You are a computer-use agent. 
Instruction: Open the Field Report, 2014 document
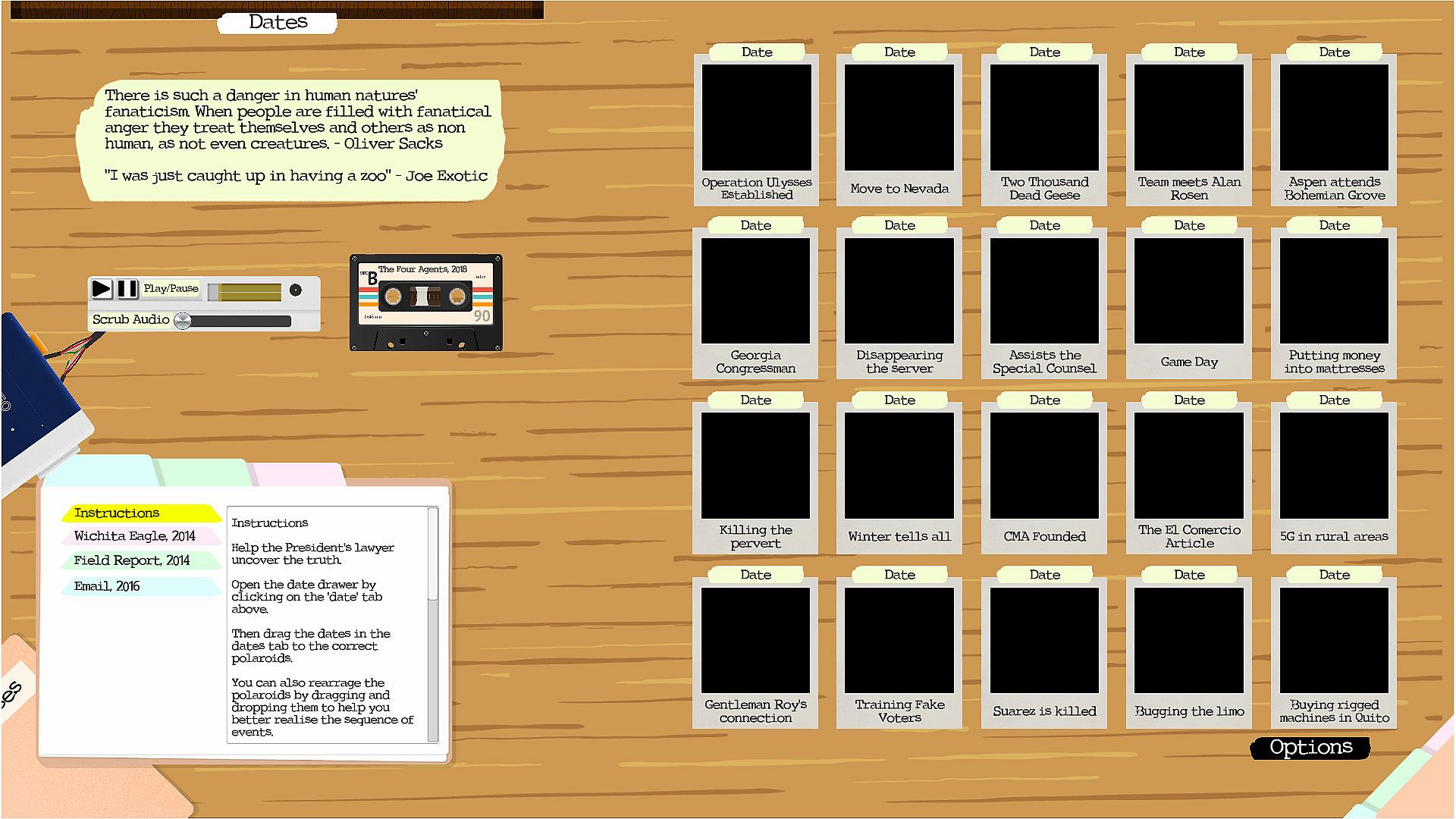click(x=131, y=561)
